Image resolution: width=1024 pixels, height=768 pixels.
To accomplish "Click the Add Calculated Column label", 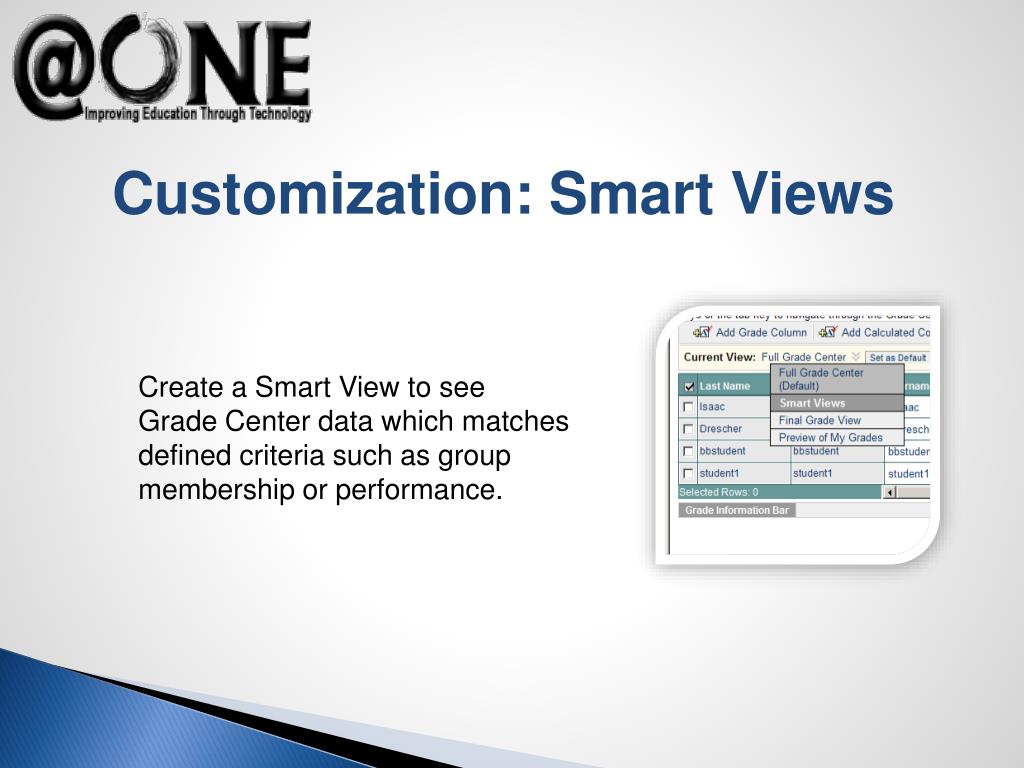I will 886,332.
